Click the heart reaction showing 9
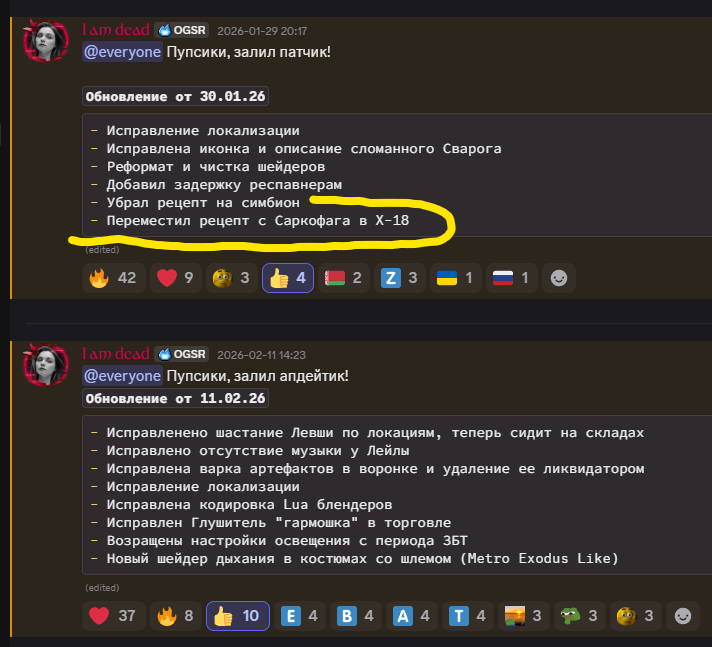The height and width of the screenshot is (647, 712). coord(176,278)
